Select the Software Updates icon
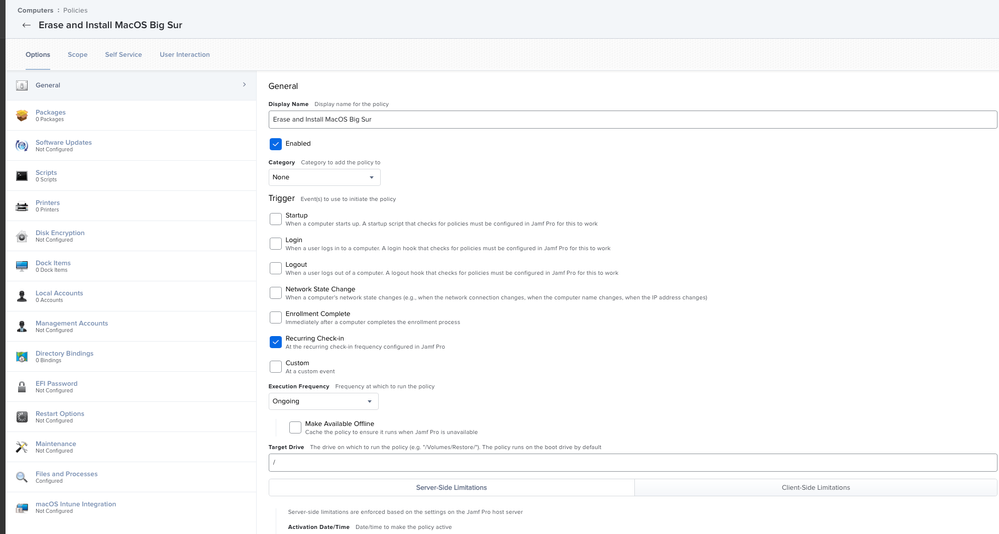 pyautogui.click(x=22, y=145)
